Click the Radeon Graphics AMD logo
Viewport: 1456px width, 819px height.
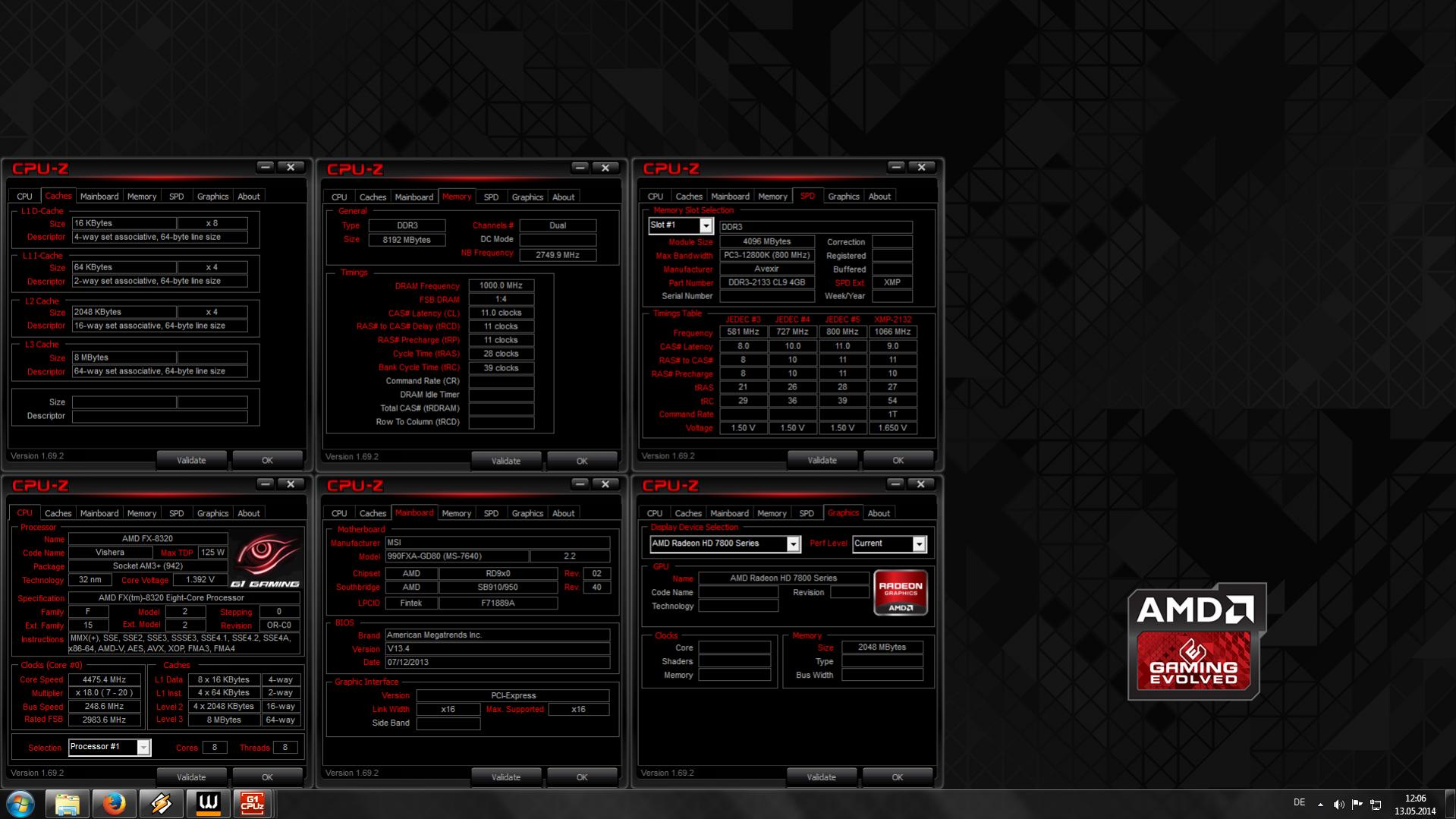(901, 592)
